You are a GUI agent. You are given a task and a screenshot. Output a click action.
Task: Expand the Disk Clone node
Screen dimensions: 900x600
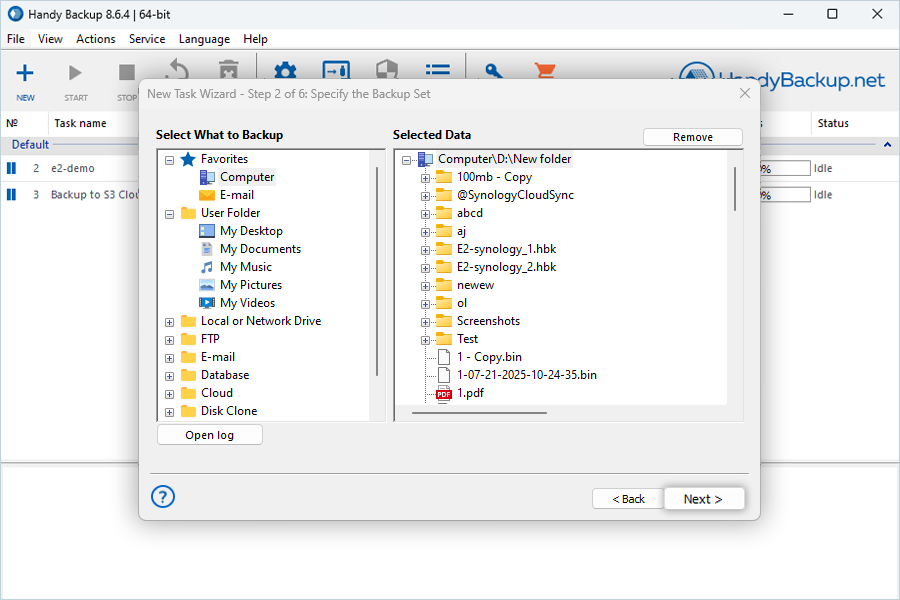tap(169, 412)
